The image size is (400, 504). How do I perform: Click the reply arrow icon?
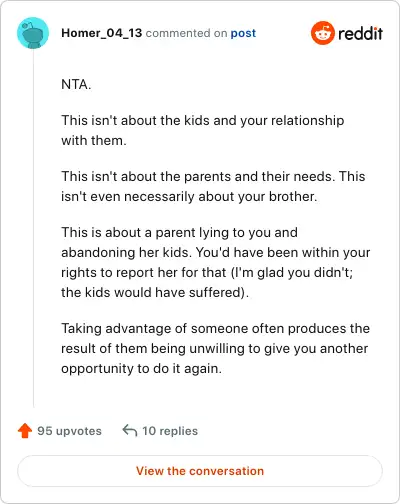(x=130, y=430)
